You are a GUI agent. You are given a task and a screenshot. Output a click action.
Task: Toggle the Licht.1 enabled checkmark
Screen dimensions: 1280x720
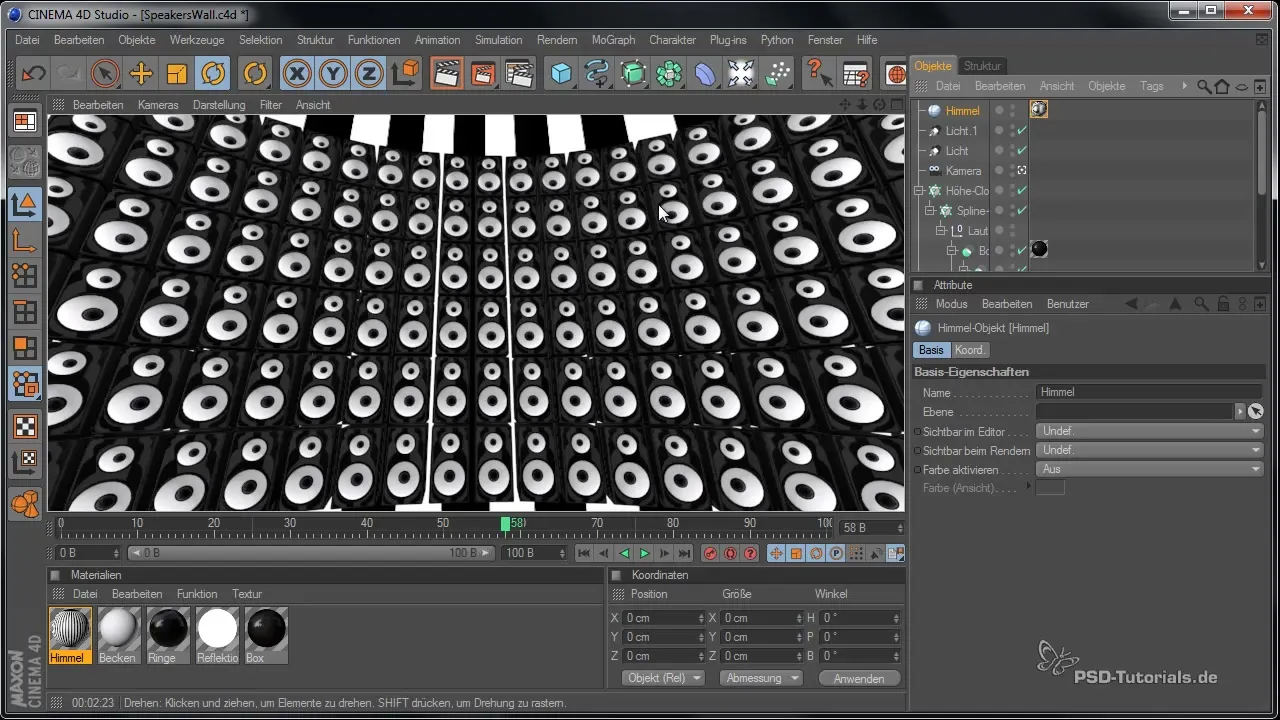(1022, 131)
